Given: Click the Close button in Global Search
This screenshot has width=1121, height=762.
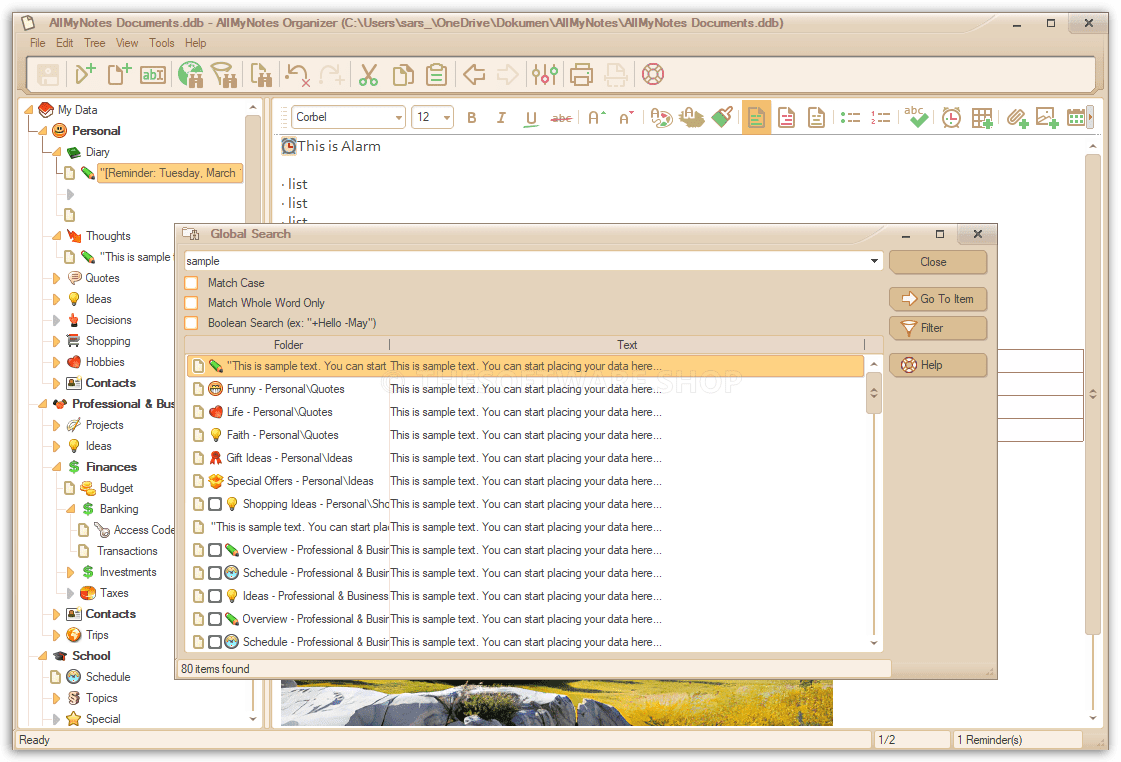Looking at the screenshot, I should coord(938,262).
